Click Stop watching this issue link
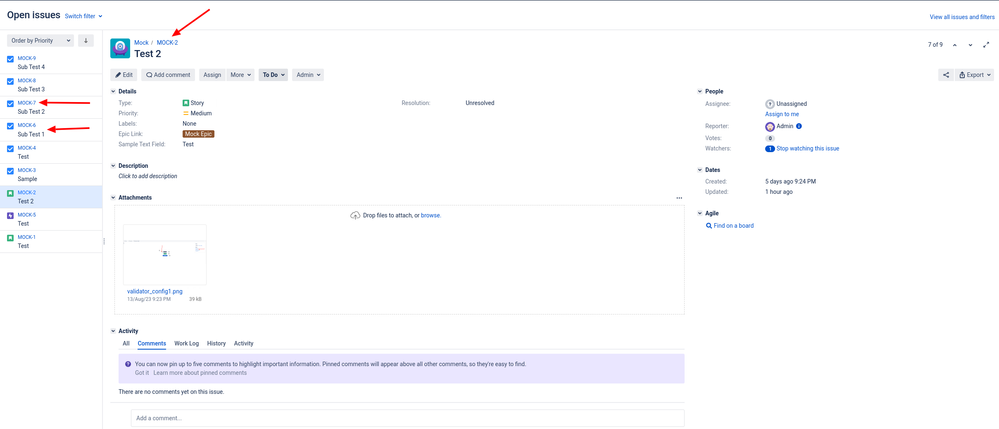Image resolution: width=999 pixels, height=429 pixels. tap(808, 149)
